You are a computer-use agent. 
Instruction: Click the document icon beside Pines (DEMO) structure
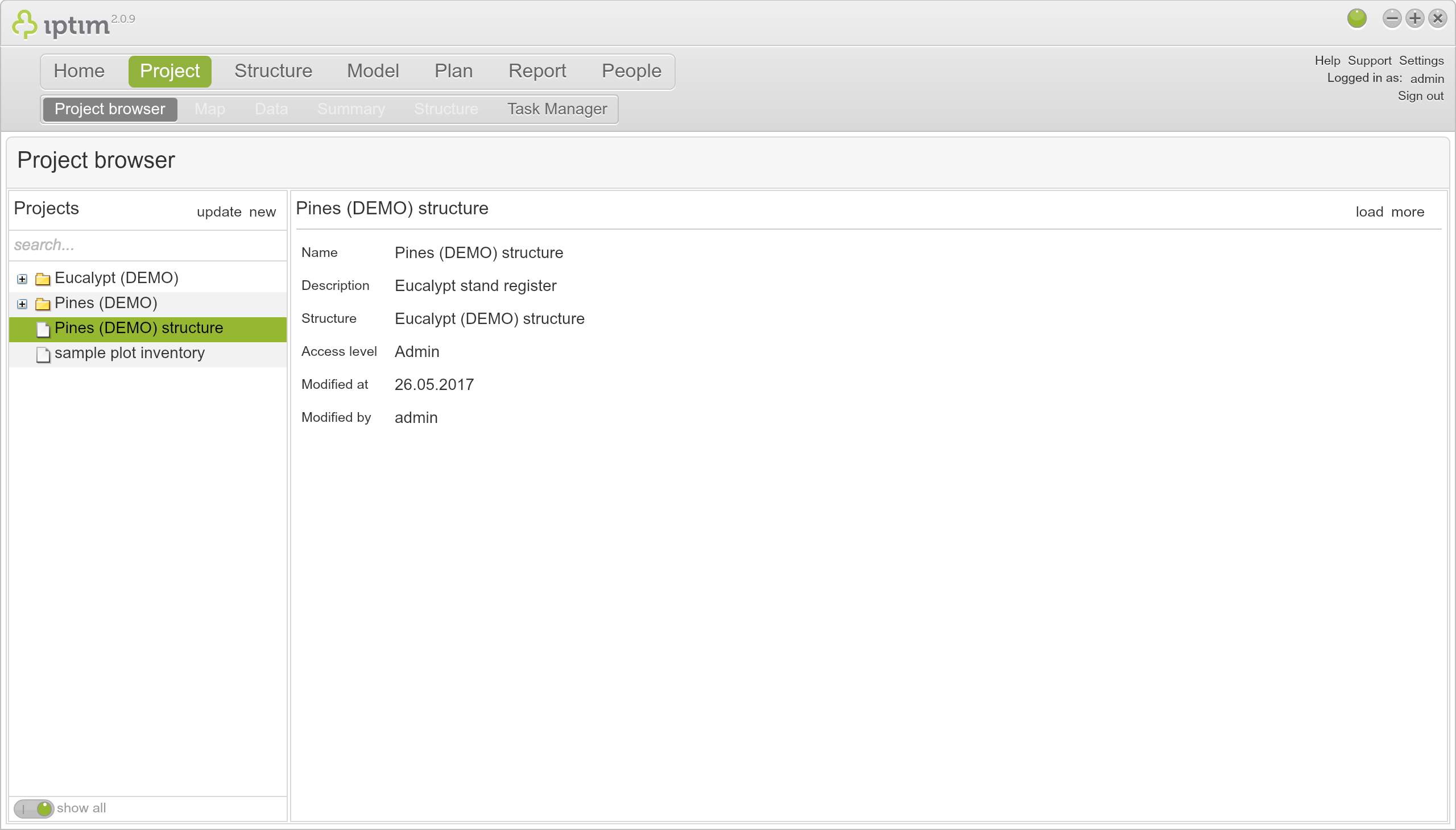[x=43, y=329]
